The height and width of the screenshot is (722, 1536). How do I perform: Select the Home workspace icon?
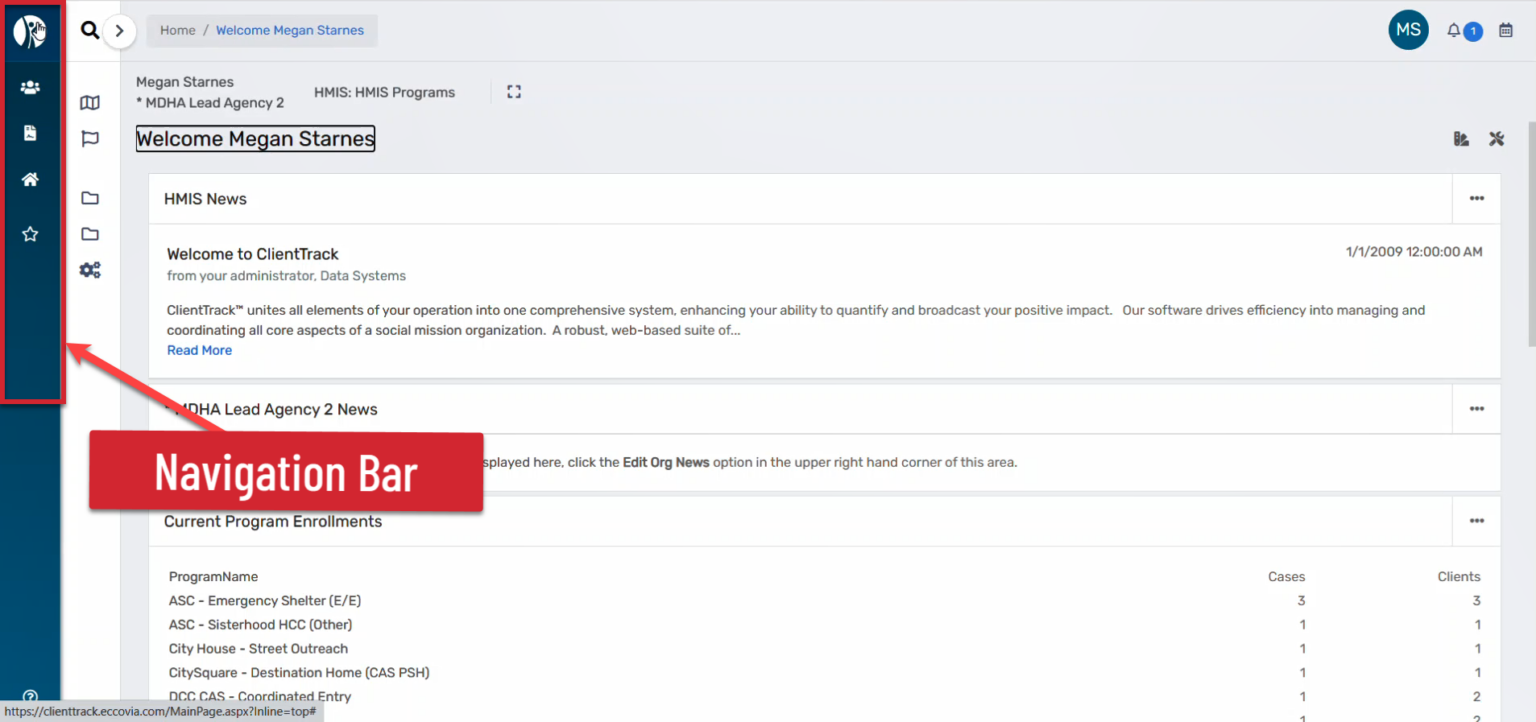[x=29, y=179]
